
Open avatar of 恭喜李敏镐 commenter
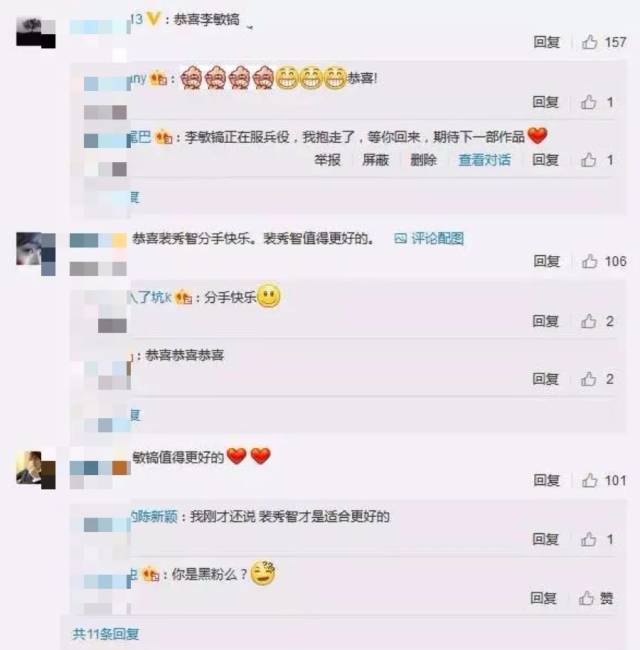tap(36, 33)
